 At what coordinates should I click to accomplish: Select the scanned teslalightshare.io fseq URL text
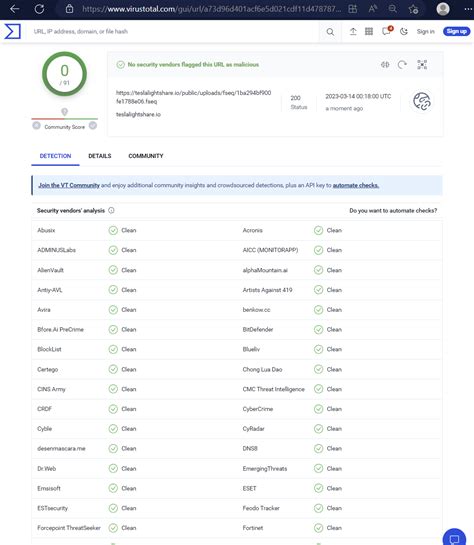tap(194, 97)
